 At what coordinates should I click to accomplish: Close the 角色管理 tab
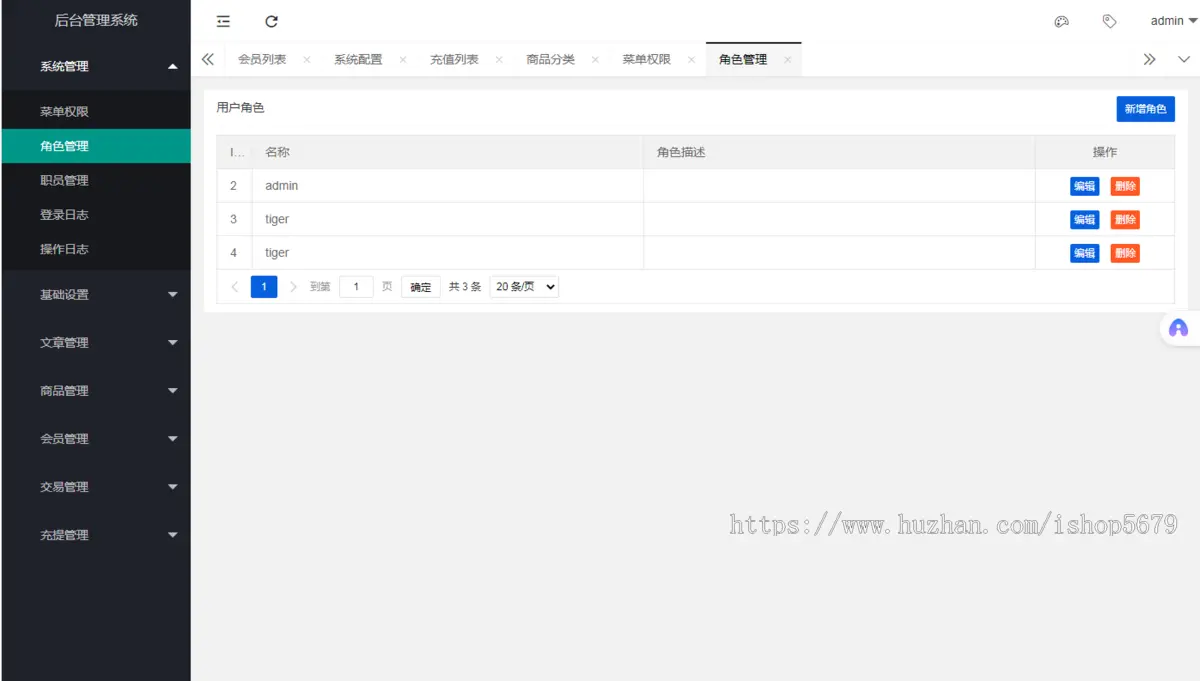(788, 60)
